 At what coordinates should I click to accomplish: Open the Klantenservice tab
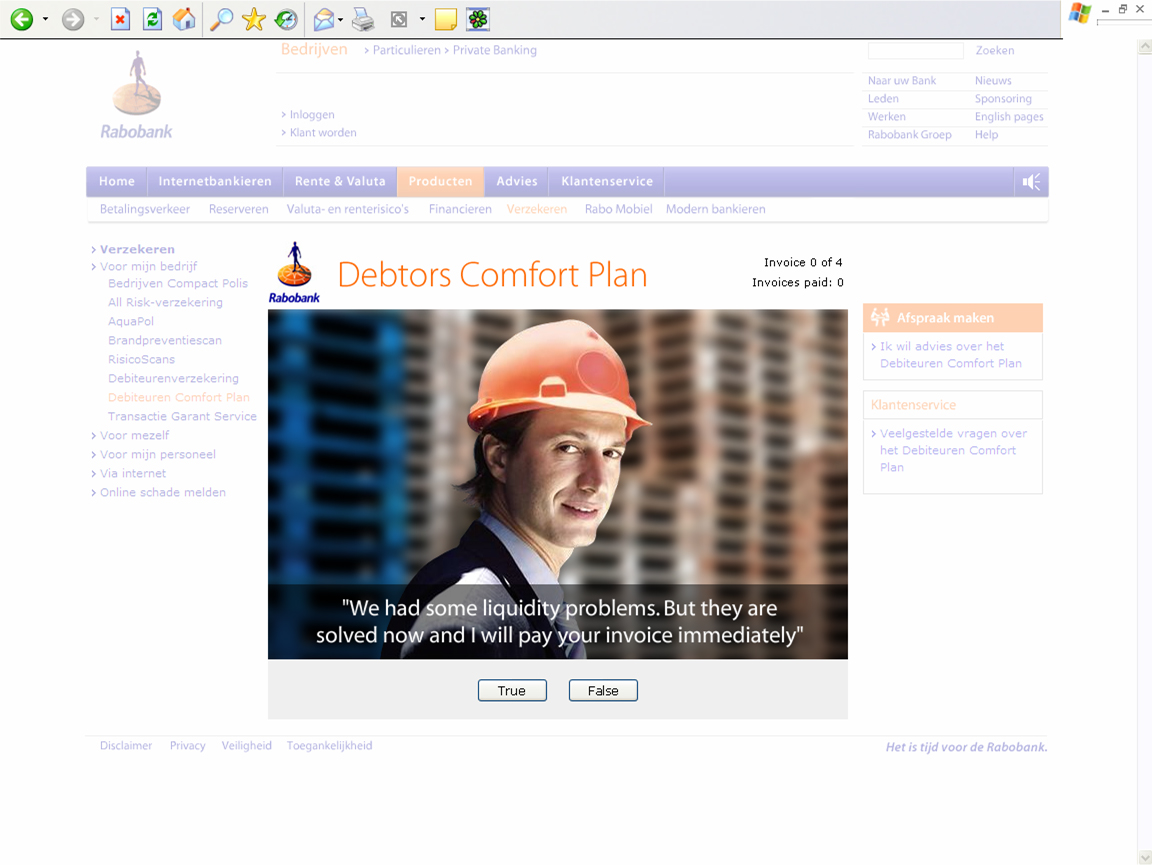tap(607, 182)
